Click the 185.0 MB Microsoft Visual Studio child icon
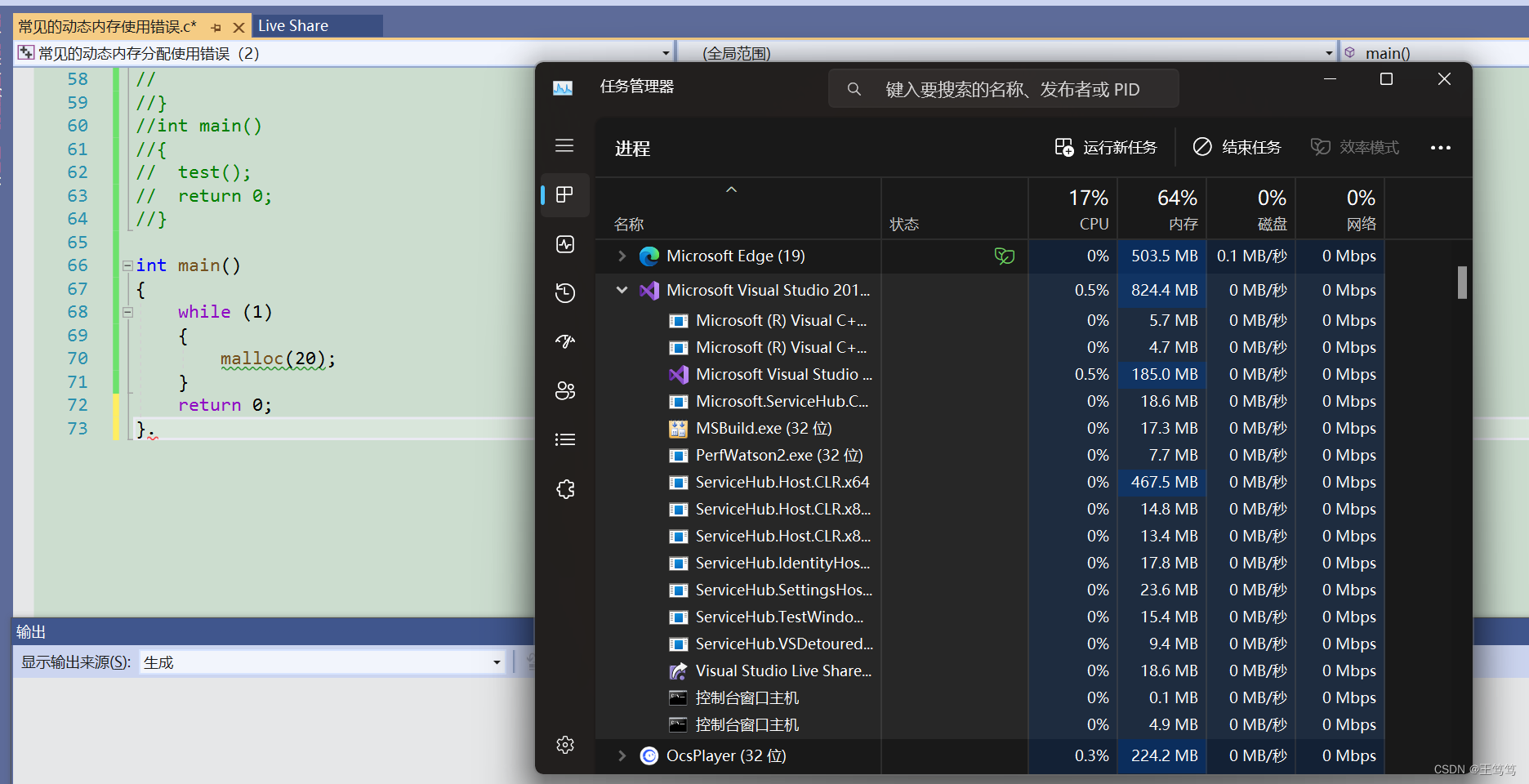Viewport: 1529px width, 784px height. (x=678, y=375)
